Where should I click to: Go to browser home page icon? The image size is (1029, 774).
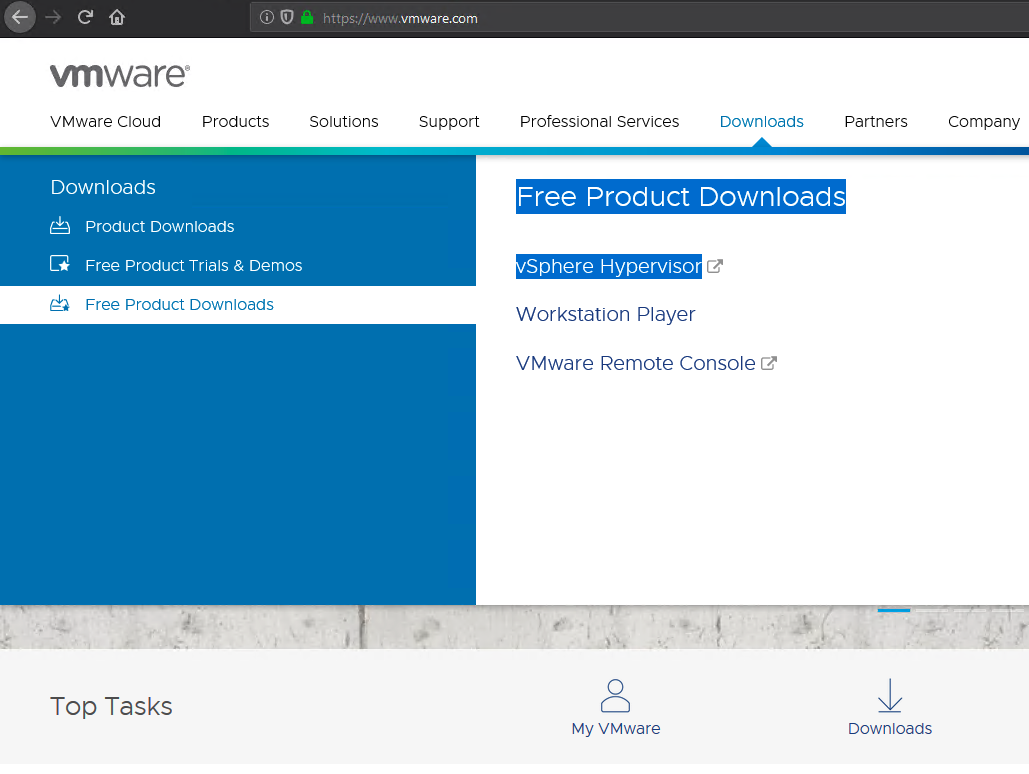pos(117,17)
